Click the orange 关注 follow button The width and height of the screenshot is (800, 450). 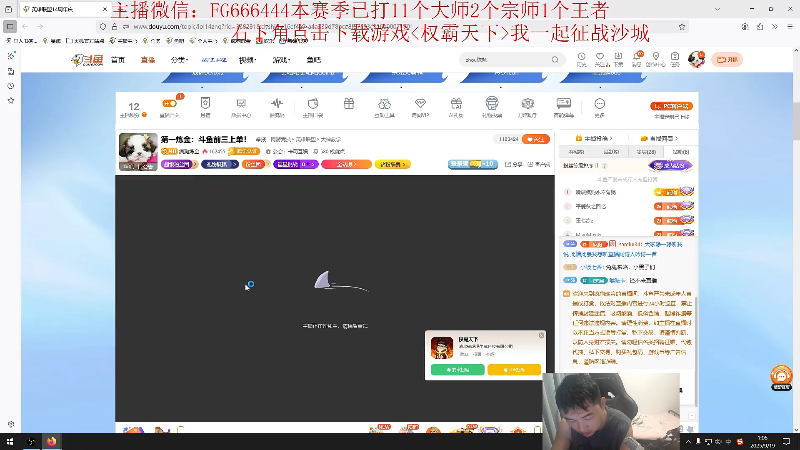pos(536,139)
